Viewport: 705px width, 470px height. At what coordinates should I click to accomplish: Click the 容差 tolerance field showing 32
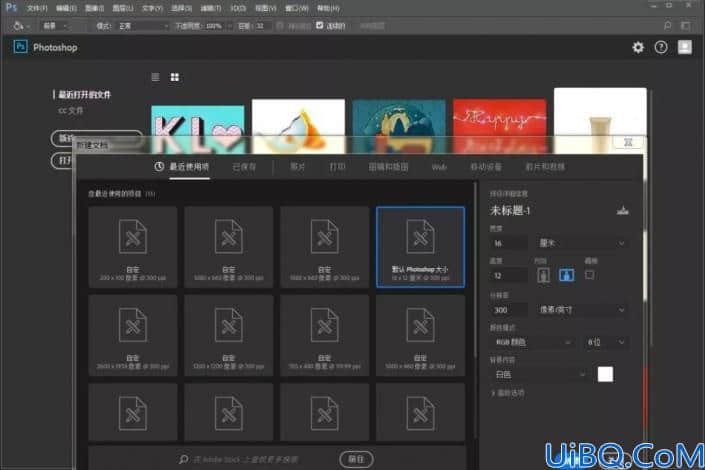(262, 26)
